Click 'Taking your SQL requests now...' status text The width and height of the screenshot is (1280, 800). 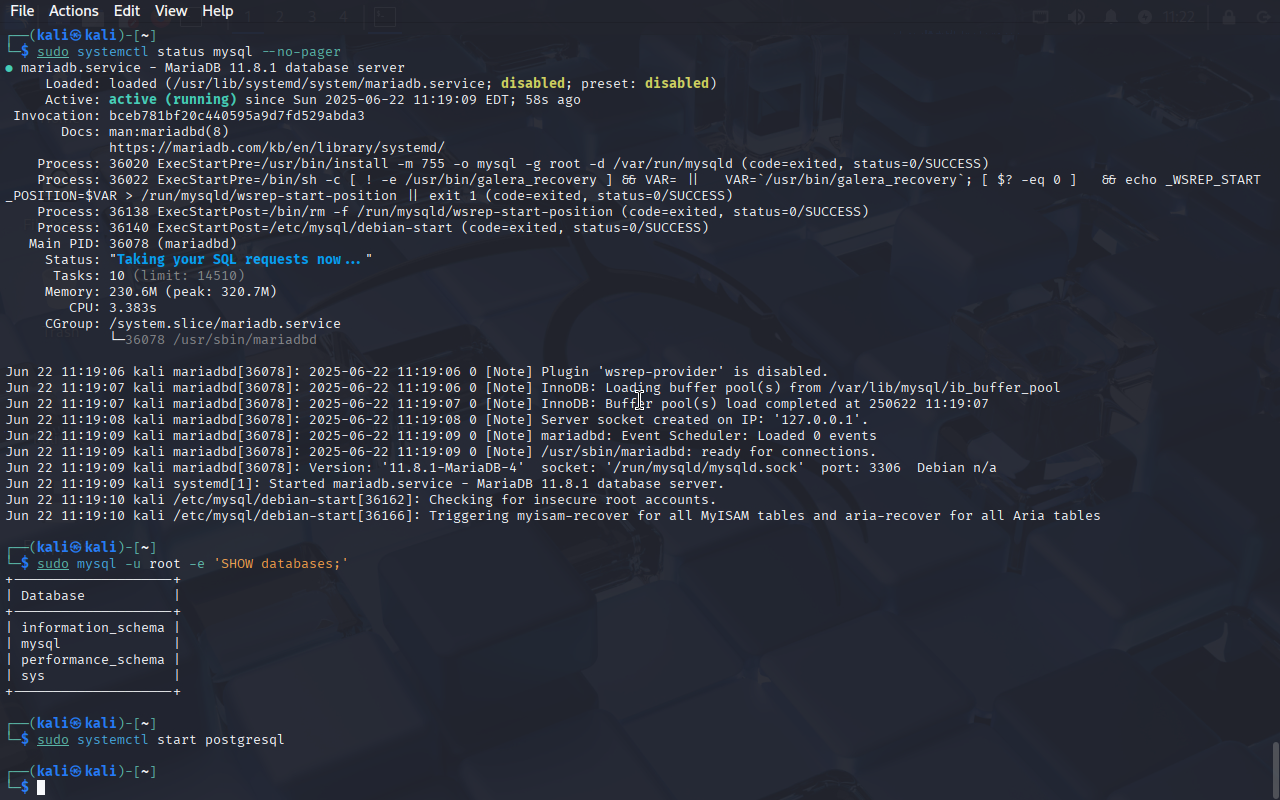pyautogui.click(x=241, y=260)
